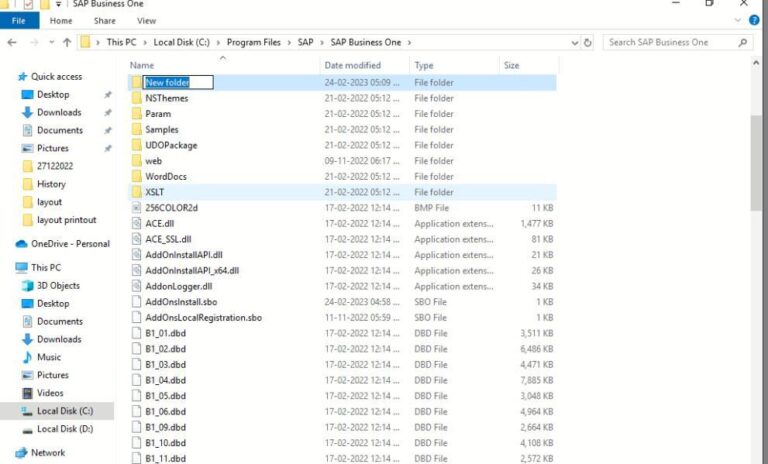Open the History folder in sidebar
The height and width of the screenshot is (464, 768).
click(x=51, y=184)
